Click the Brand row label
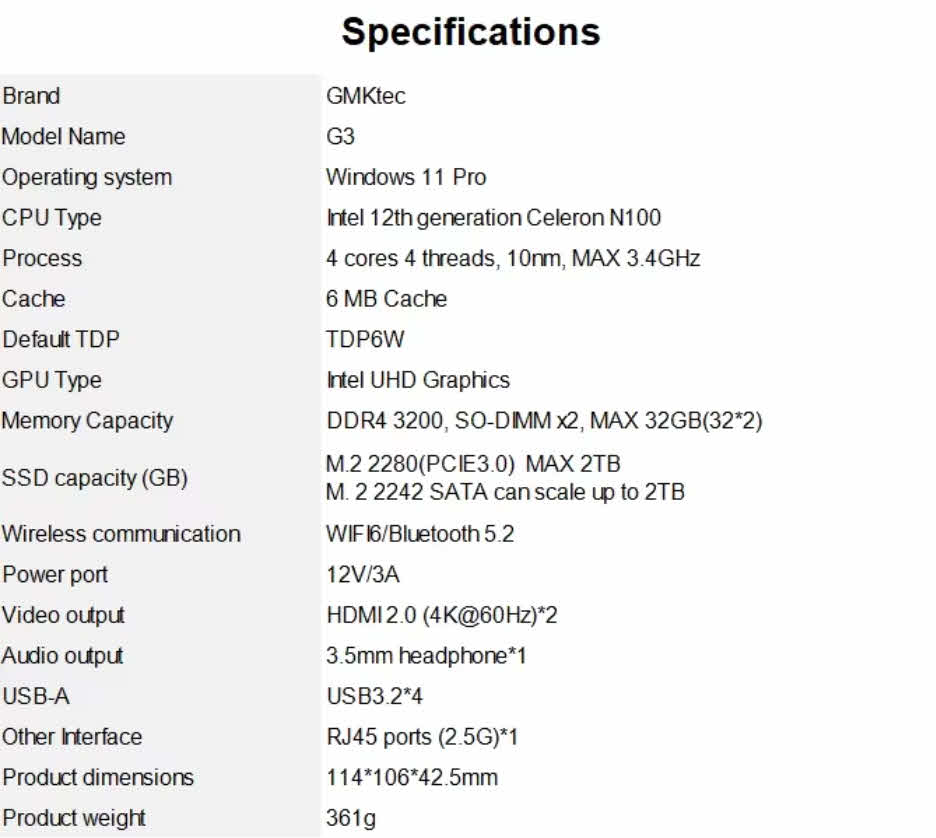The image size is (936, 838). pos(31,96)
